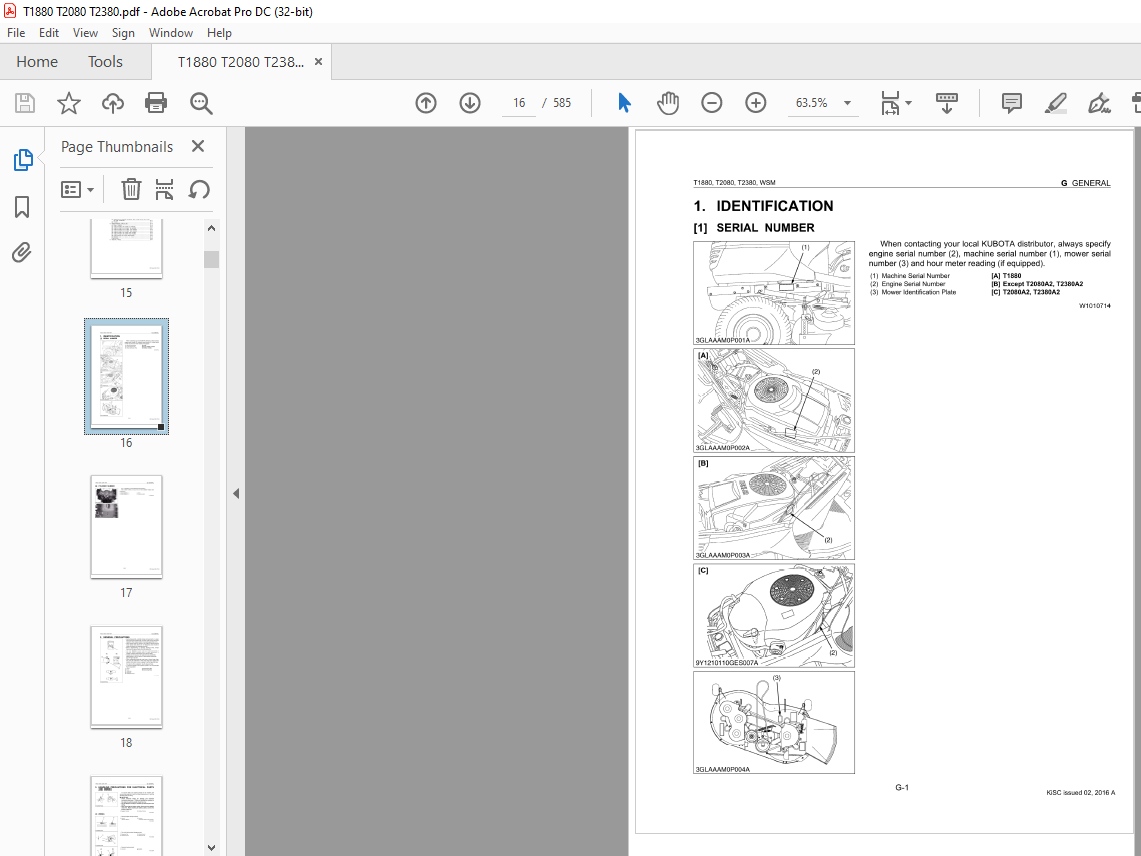Click the 'G-1' page footer number
1141x856 pixels.
coord(902,788)
